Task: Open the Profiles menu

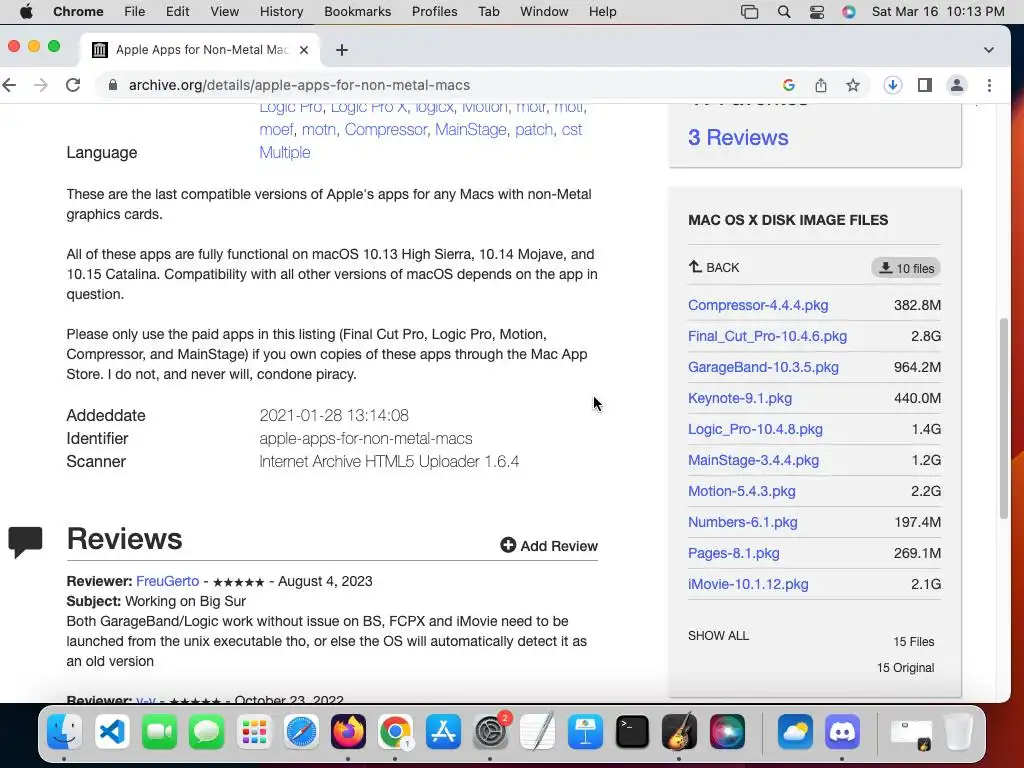Action: [x=434, y=12]
